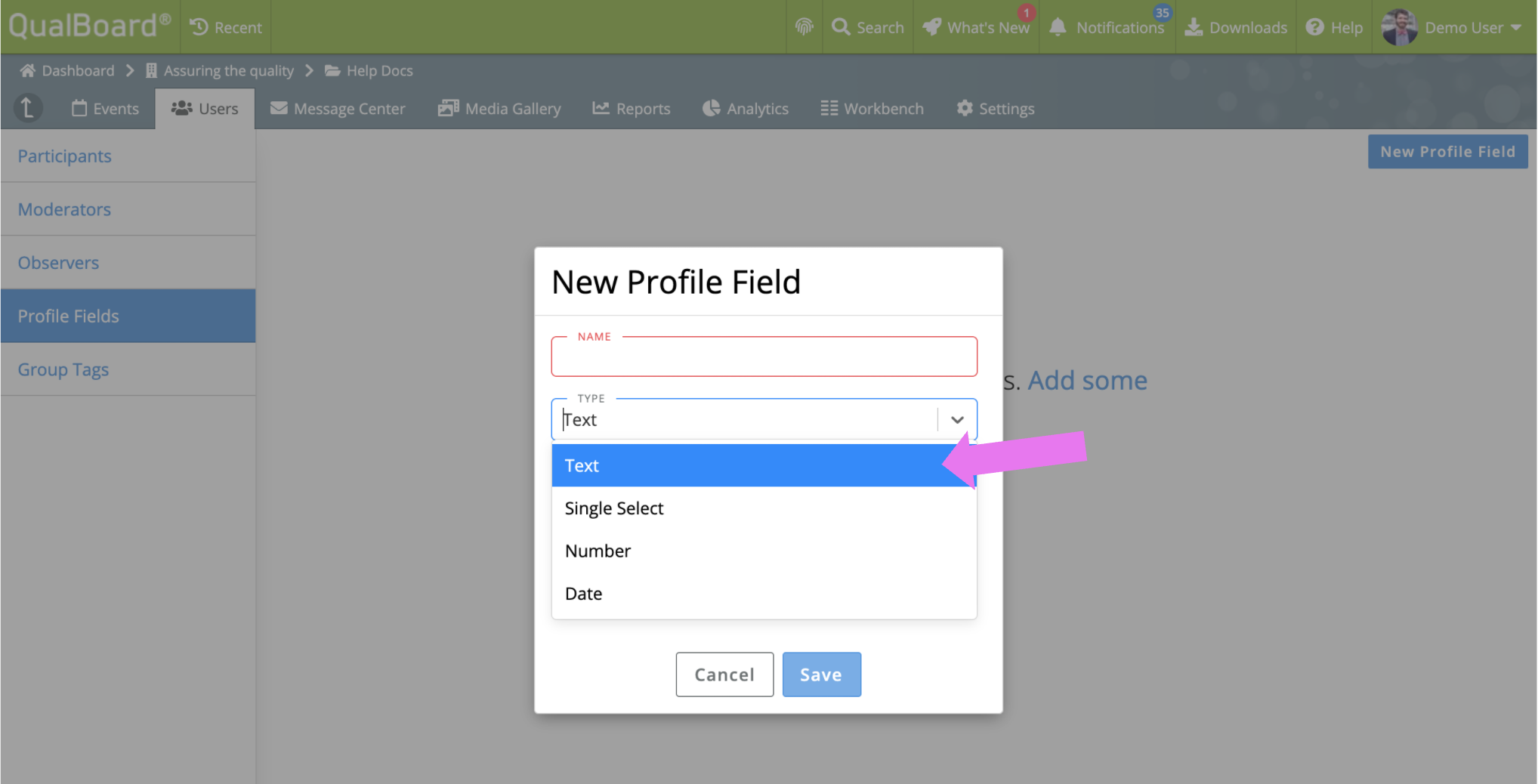Expand the Type dropdown chevron
The width and height of the screenshot is (1538, 784).
[x=957, y=420]
